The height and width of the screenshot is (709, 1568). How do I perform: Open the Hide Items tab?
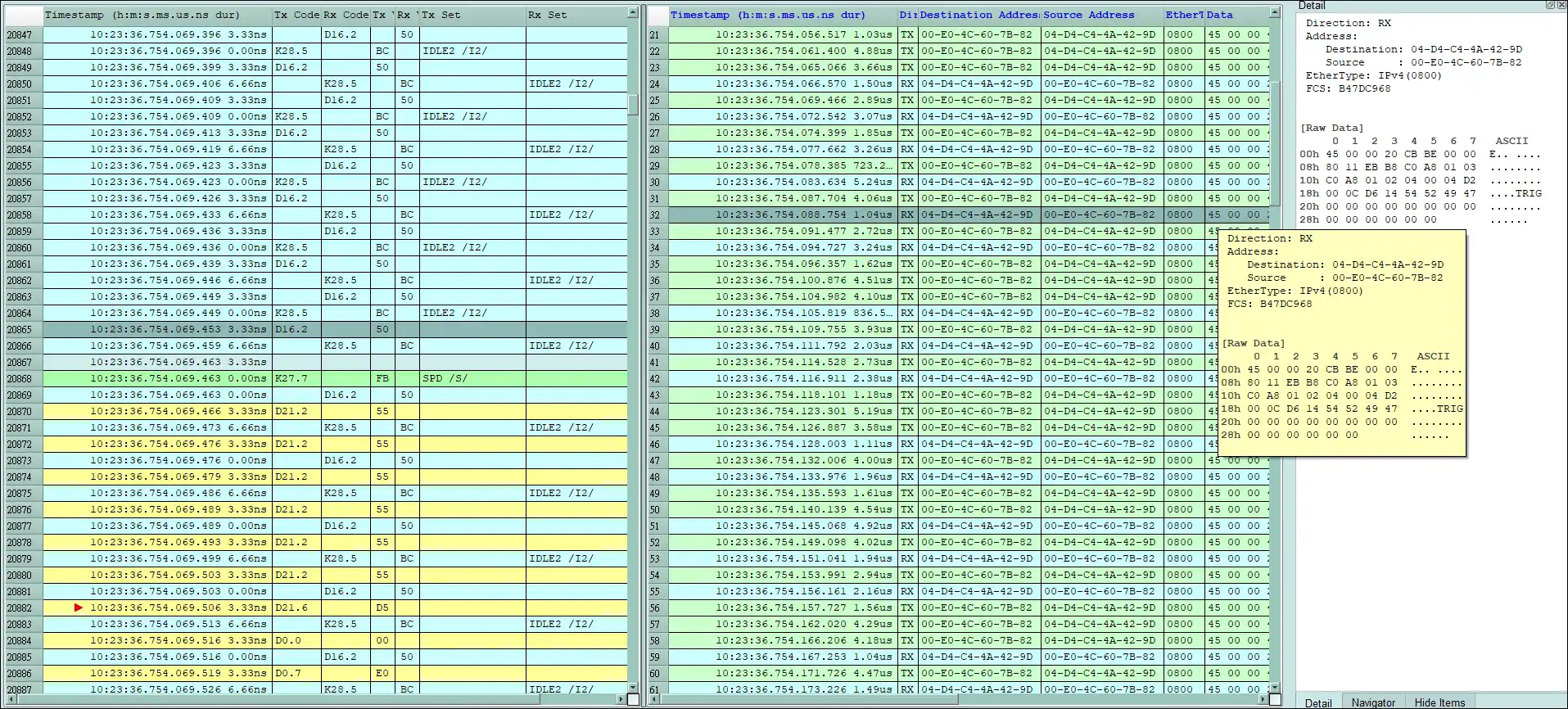click(x=1439, y=702)
